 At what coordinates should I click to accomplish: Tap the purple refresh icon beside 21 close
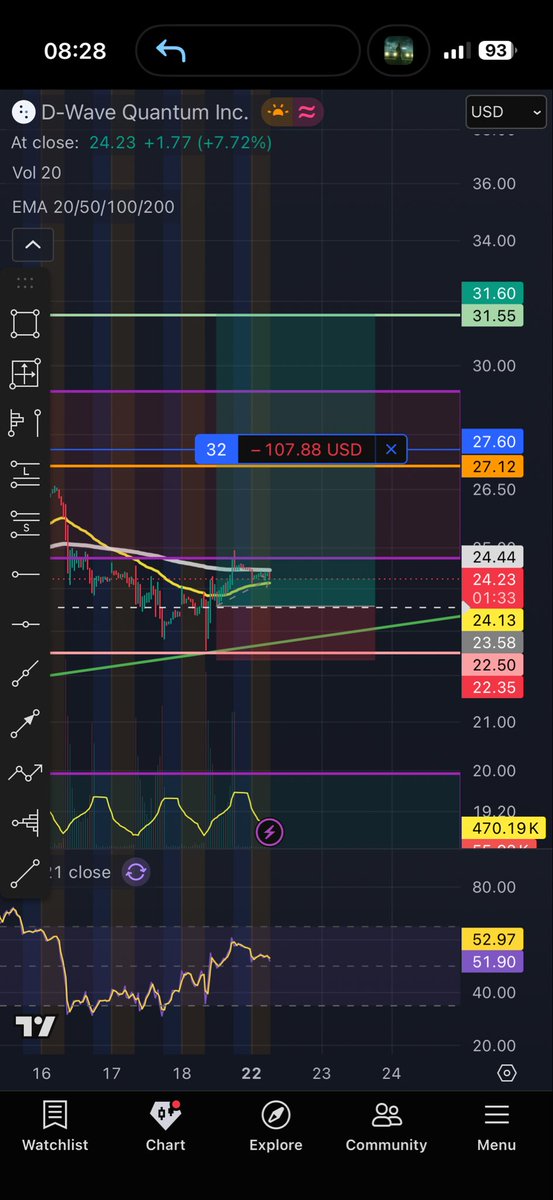tap(136, 872)
